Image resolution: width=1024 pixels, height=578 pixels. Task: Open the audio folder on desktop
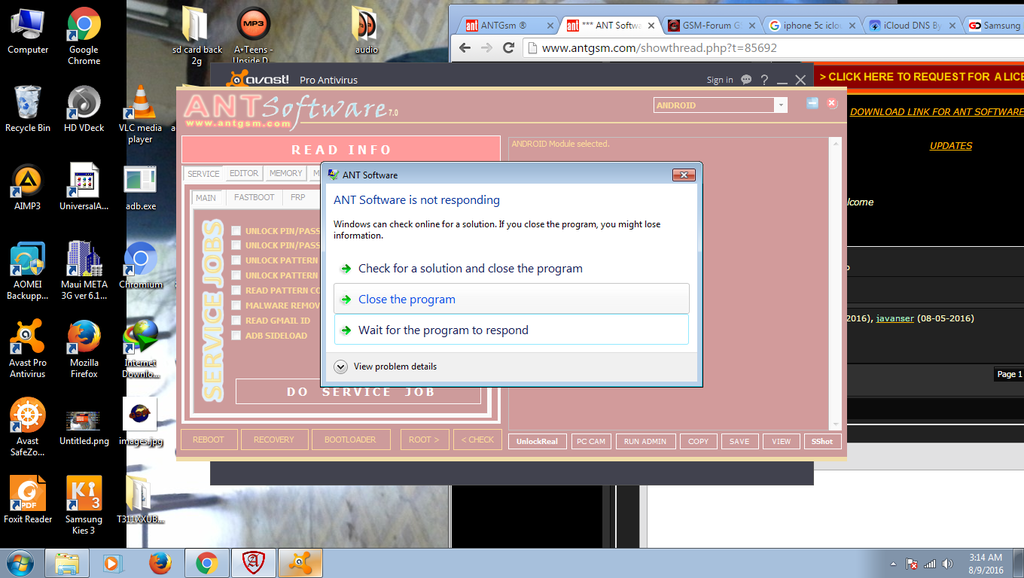pyautogui.click(x=366, y=31)
